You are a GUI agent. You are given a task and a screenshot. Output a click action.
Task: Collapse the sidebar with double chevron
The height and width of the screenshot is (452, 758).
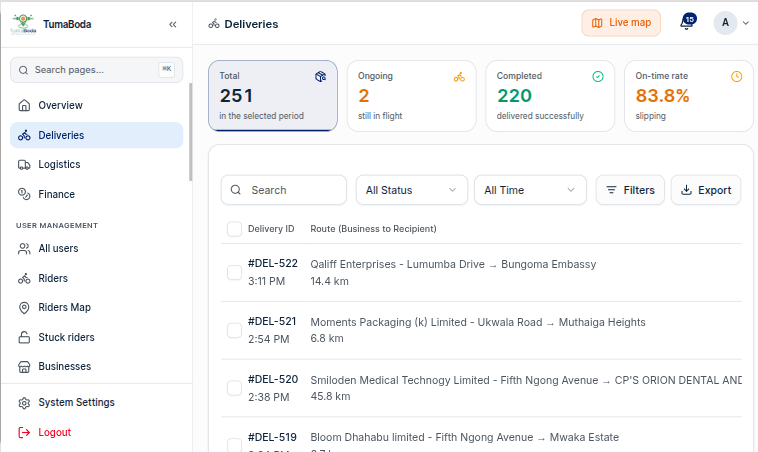(x=173, y=24)
